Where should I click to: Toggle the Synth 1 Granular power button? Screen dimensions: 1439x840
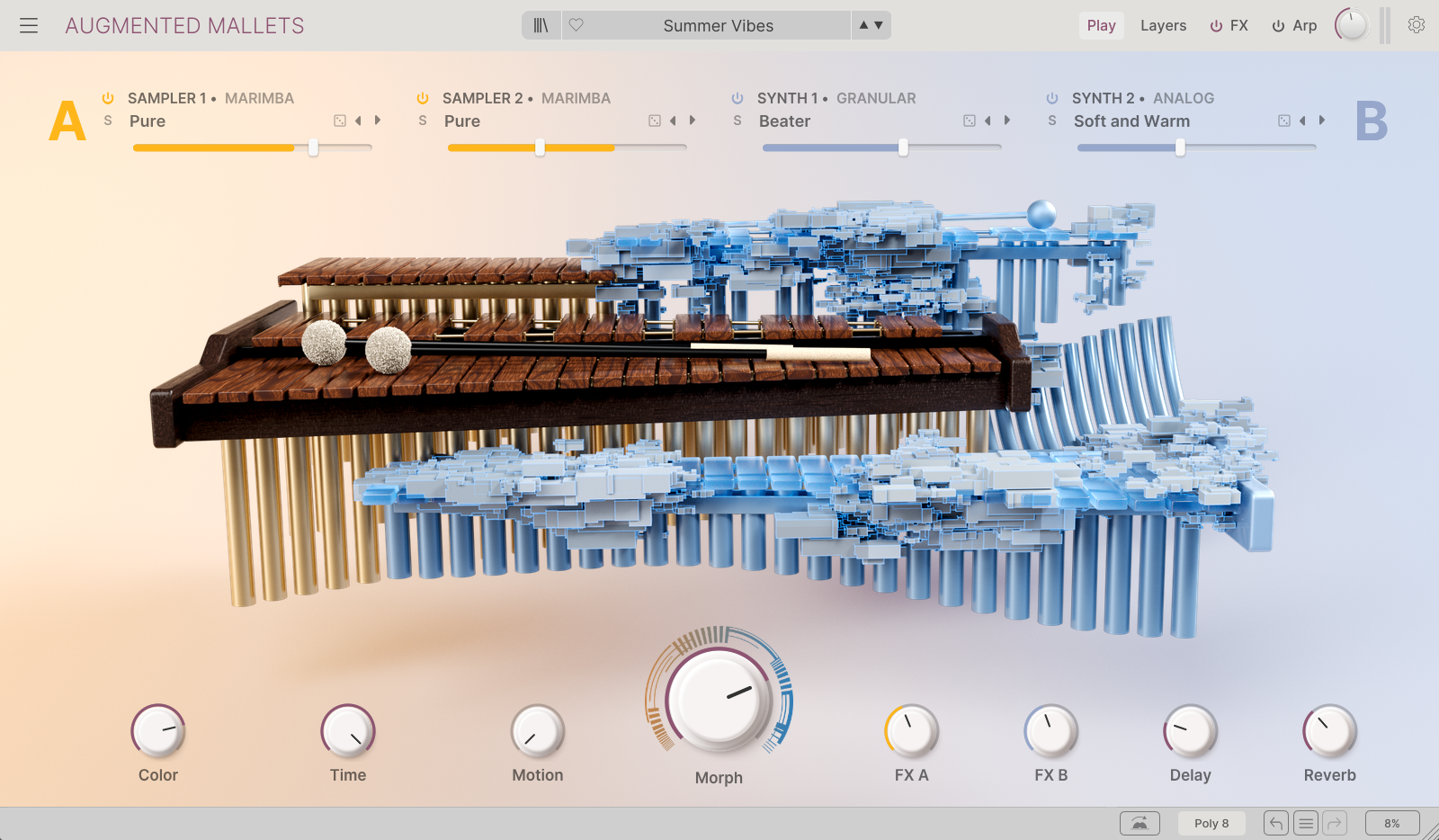[x=737, y=98]
